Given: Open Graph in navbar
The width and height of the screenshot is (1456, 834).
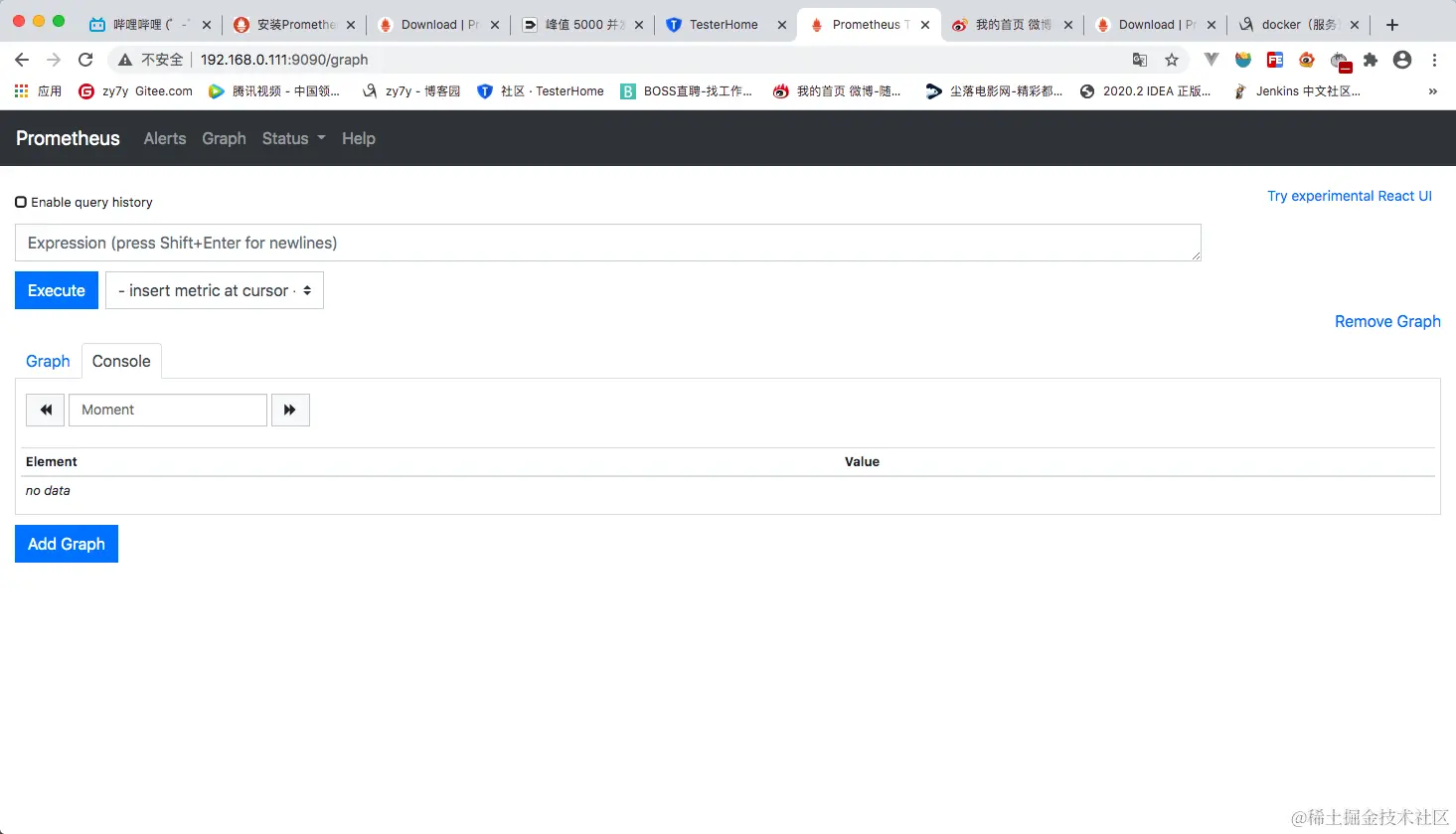Looking at the screenshot, I should pos(224,138).
